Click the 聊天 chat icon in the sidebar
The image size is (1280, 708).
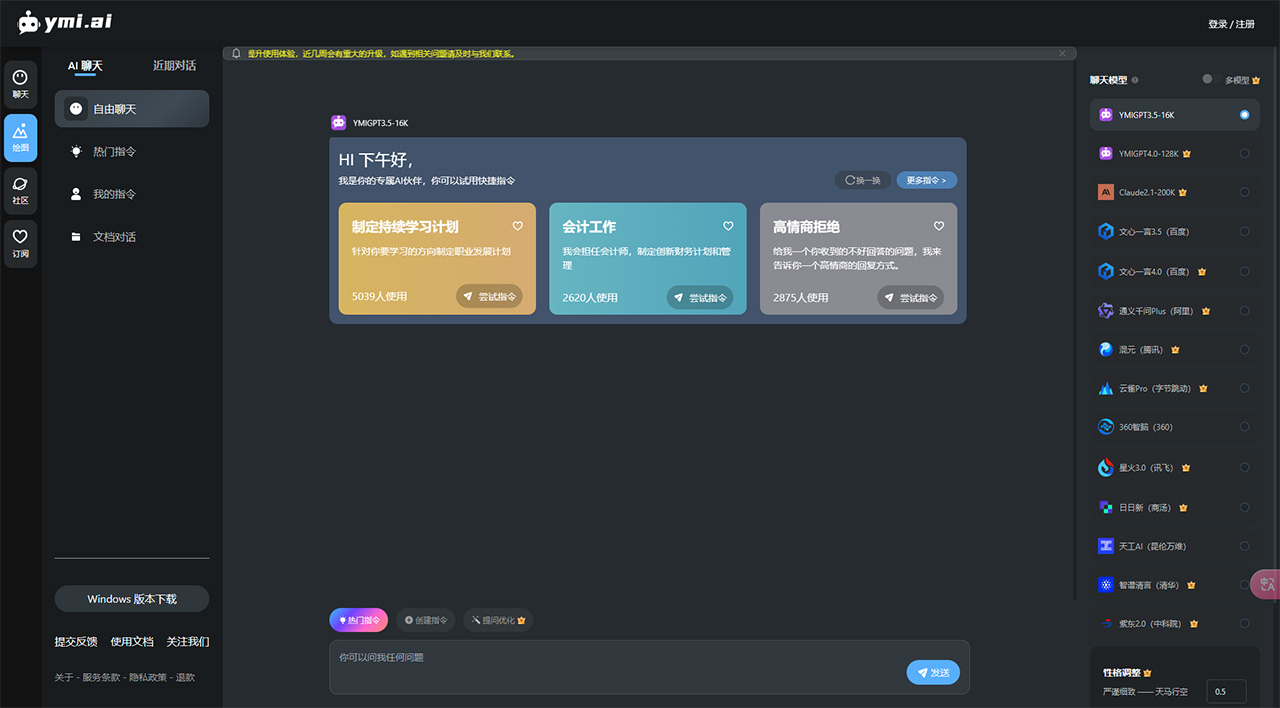click(20, 84)
